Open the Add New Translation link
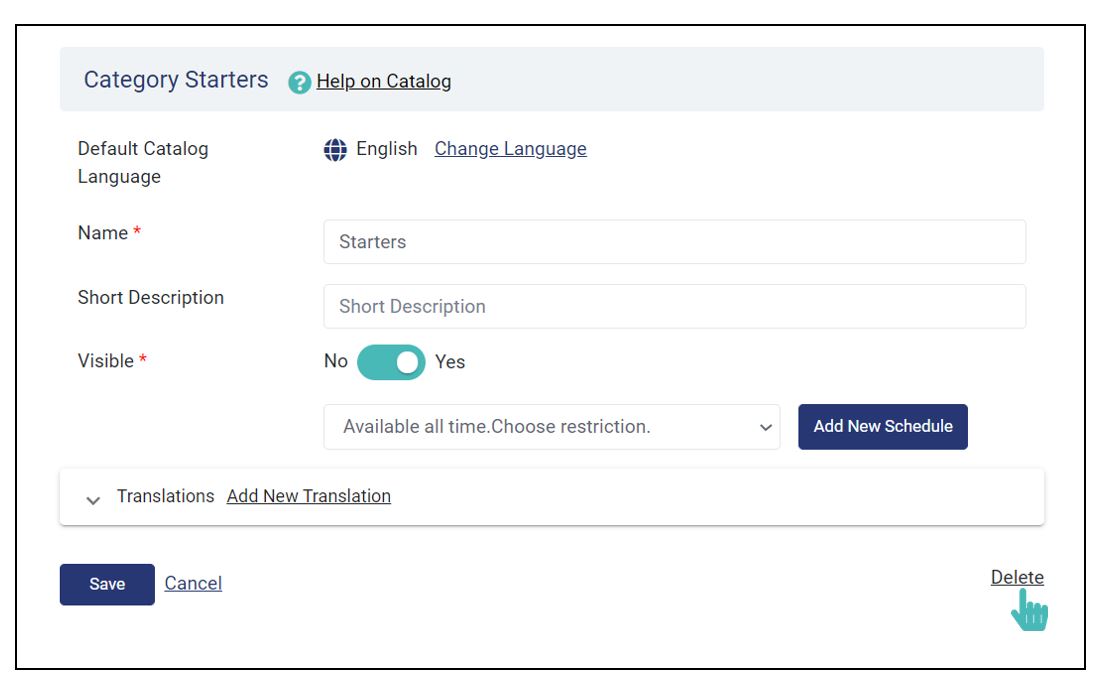1107x696 pixels. (x=309, y=496)
